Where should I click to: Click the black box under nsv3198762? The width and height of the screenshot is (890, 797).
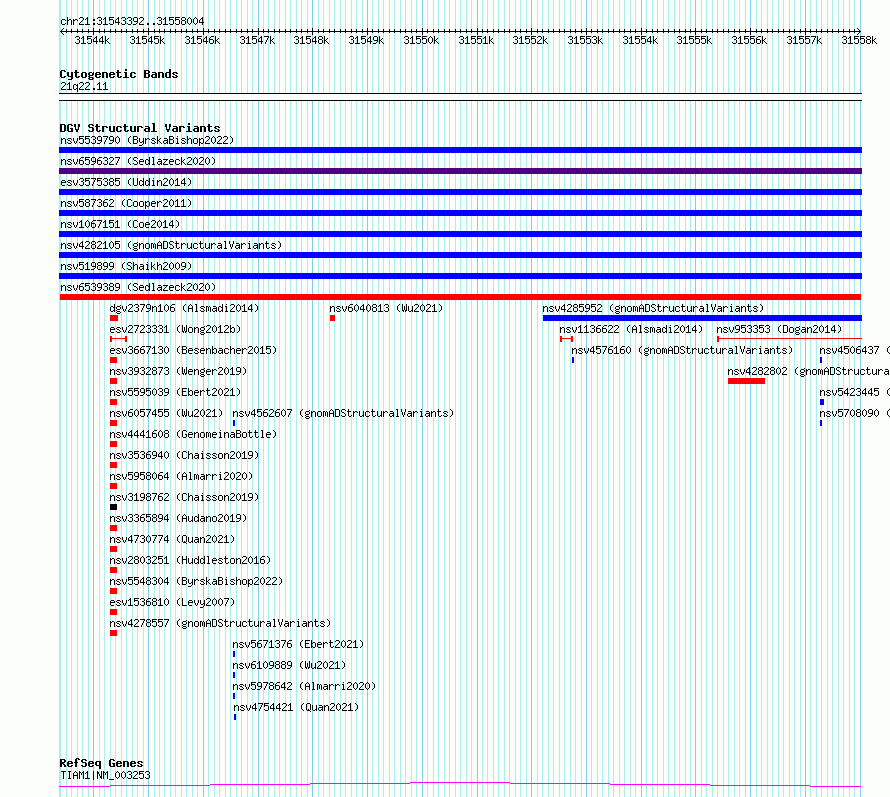114,507
